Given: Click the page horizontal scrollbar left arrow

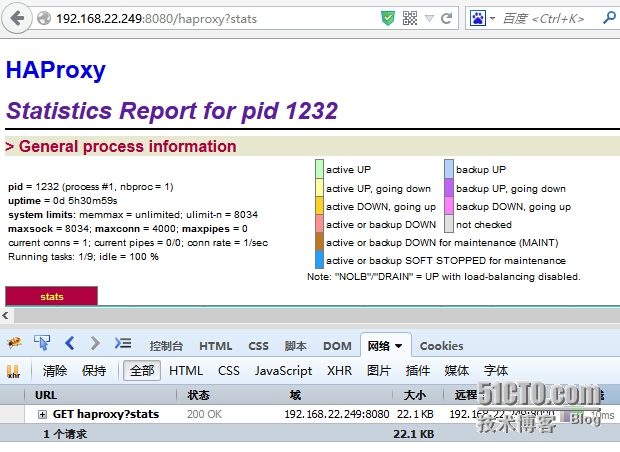Looking at the screenshot, I should [x=6, y=316].
